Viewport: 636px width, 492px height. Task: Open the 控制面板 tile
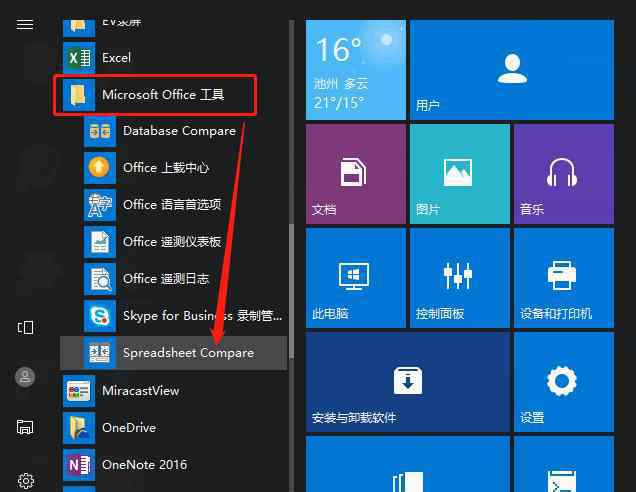(x=460, y=278)
